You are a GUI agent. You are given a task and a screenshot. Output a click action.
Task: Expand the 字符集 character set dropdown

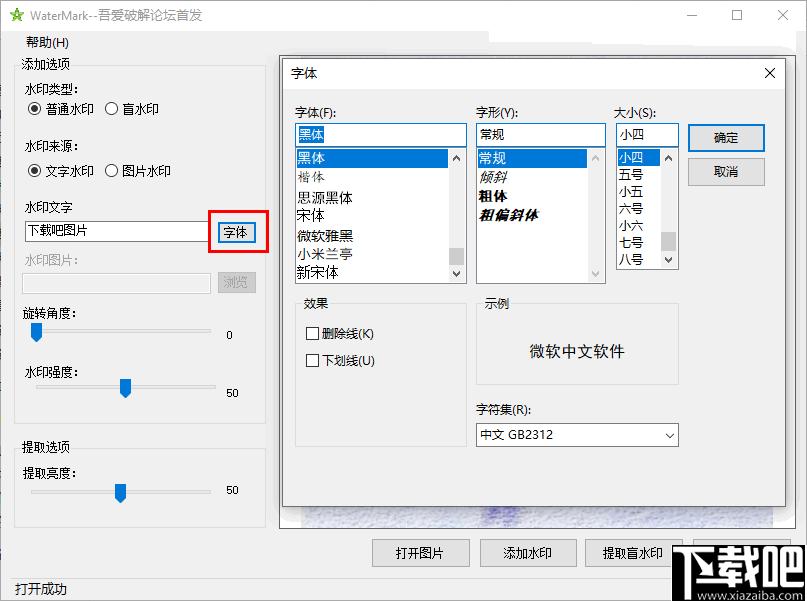[x=668, y=435]
